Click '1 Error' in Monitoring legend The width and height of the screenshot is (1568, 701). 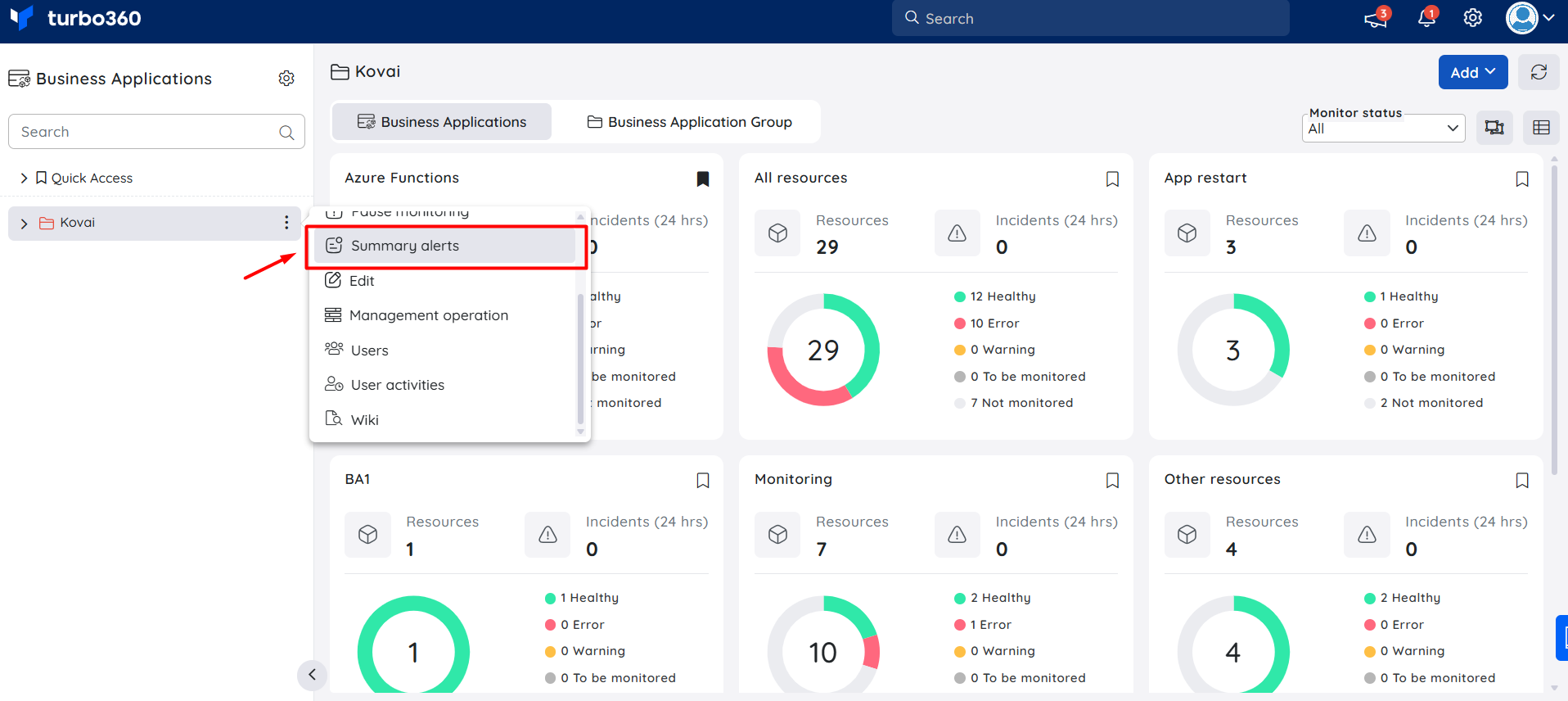pyautogui.click(x=983, y=625)
